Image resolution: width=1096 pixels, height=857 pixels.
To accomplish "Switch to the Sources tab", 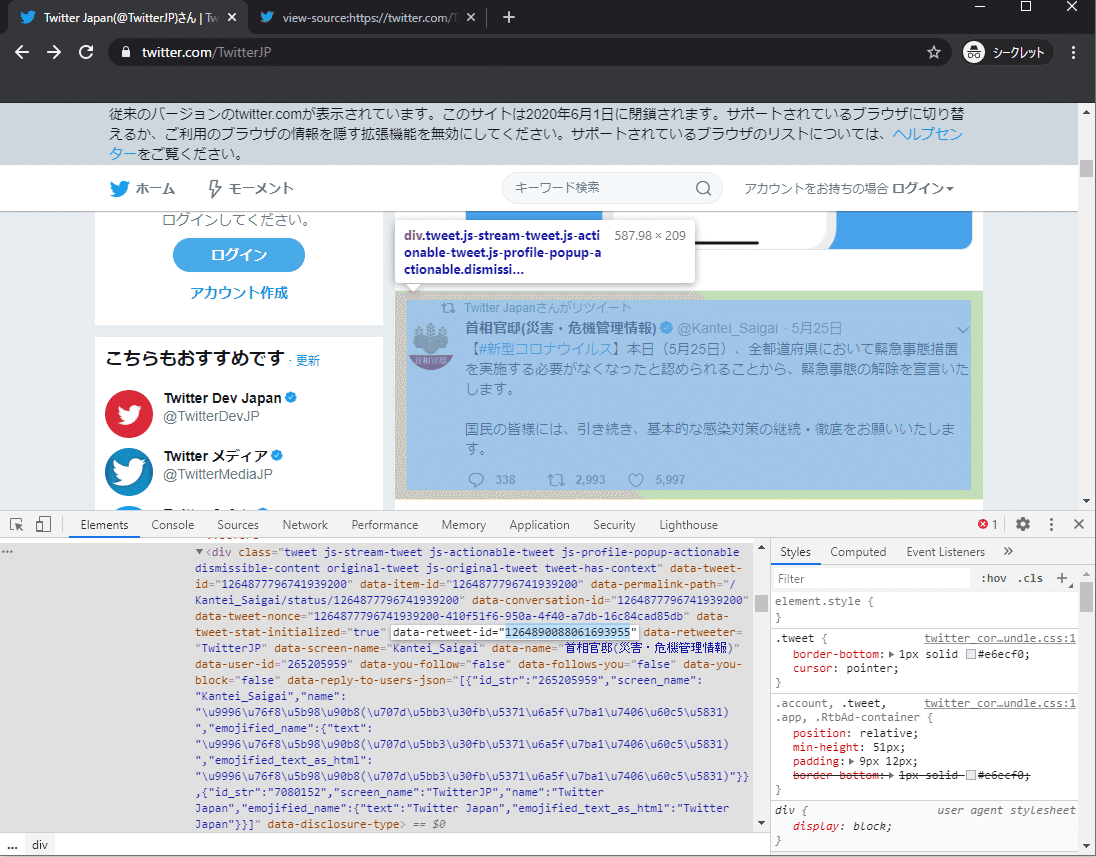I will point(238,524).
